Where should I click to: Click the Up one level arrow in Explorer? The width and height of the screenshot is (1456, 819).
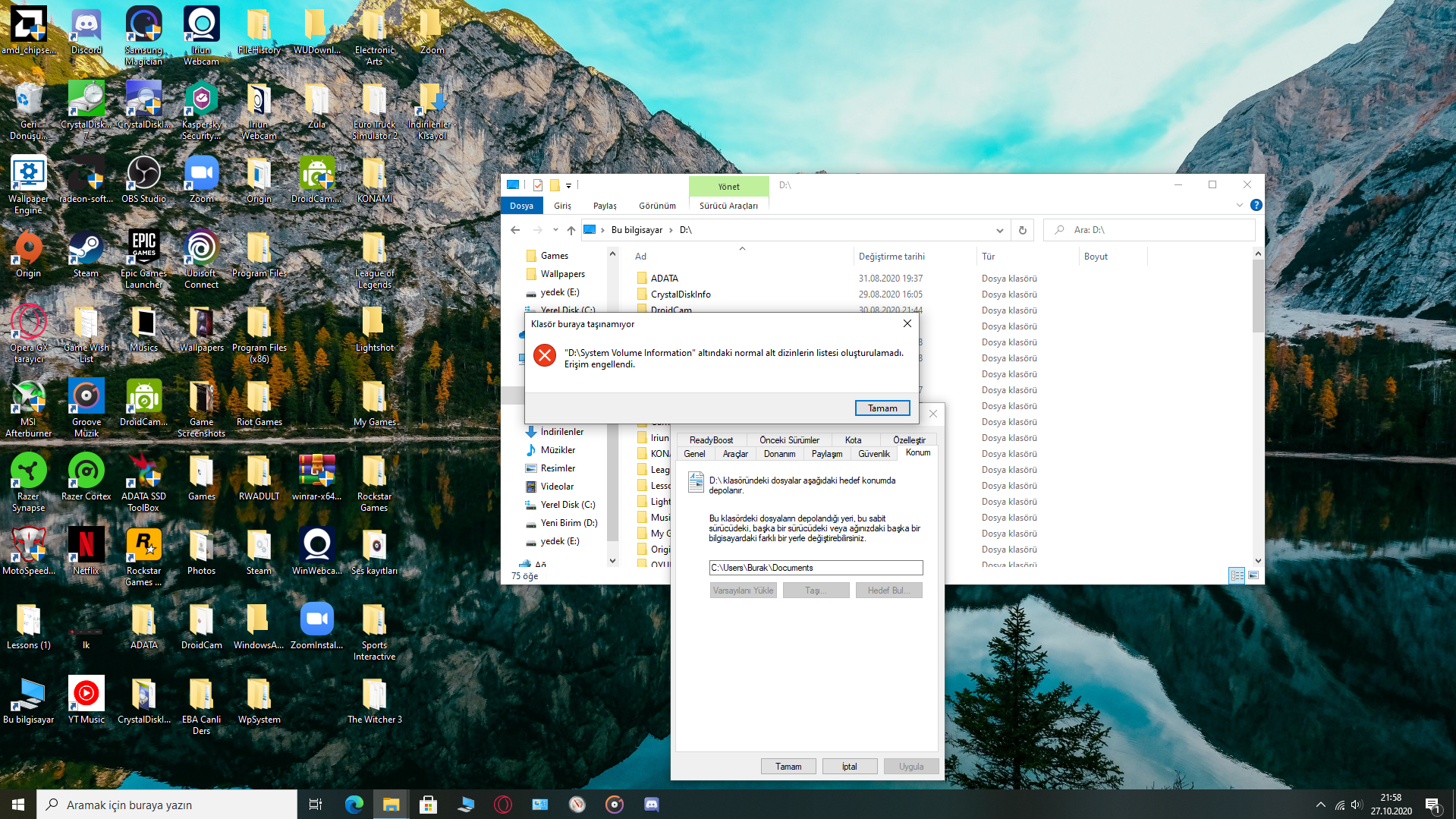point(571,230)
